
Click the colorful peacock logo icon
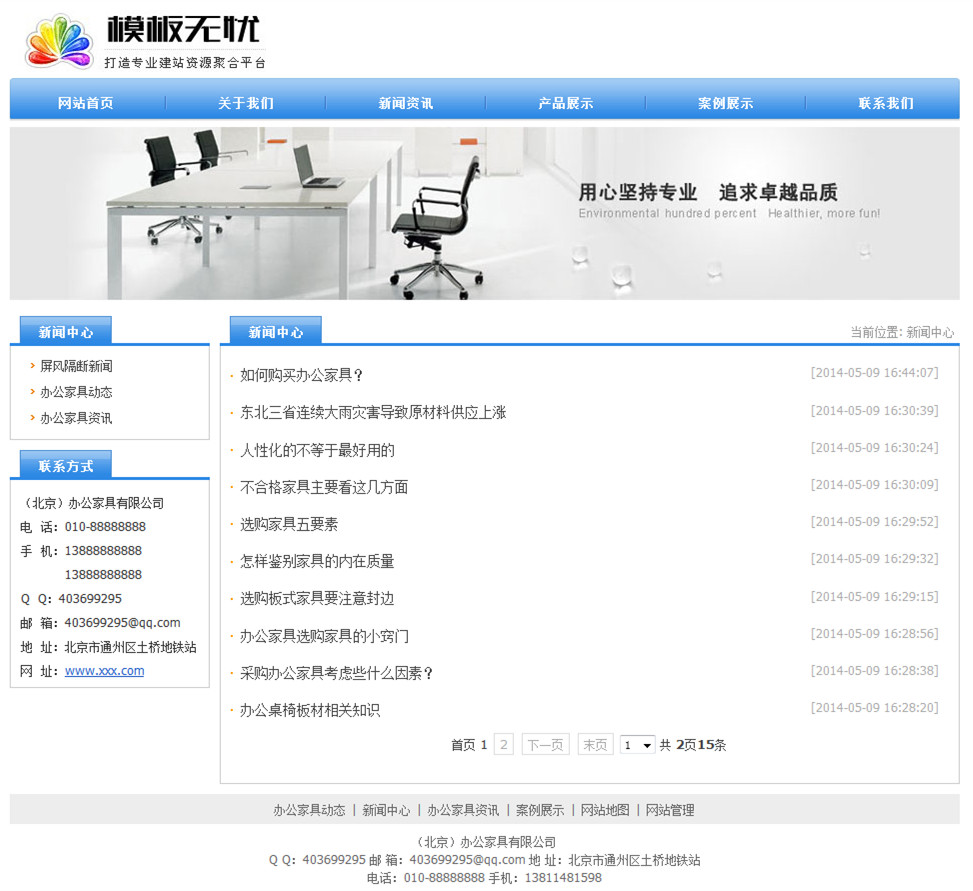pyautogui.click(x=58, y=42)
